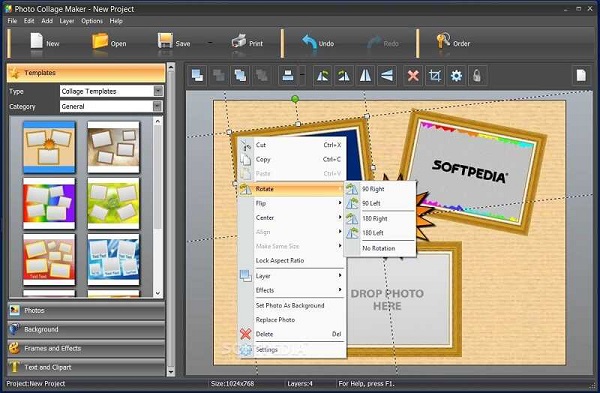This screenshot has width=600, height=393.
Task: Select the rainbow collage template thumbnail
Action: click(49, 204)
